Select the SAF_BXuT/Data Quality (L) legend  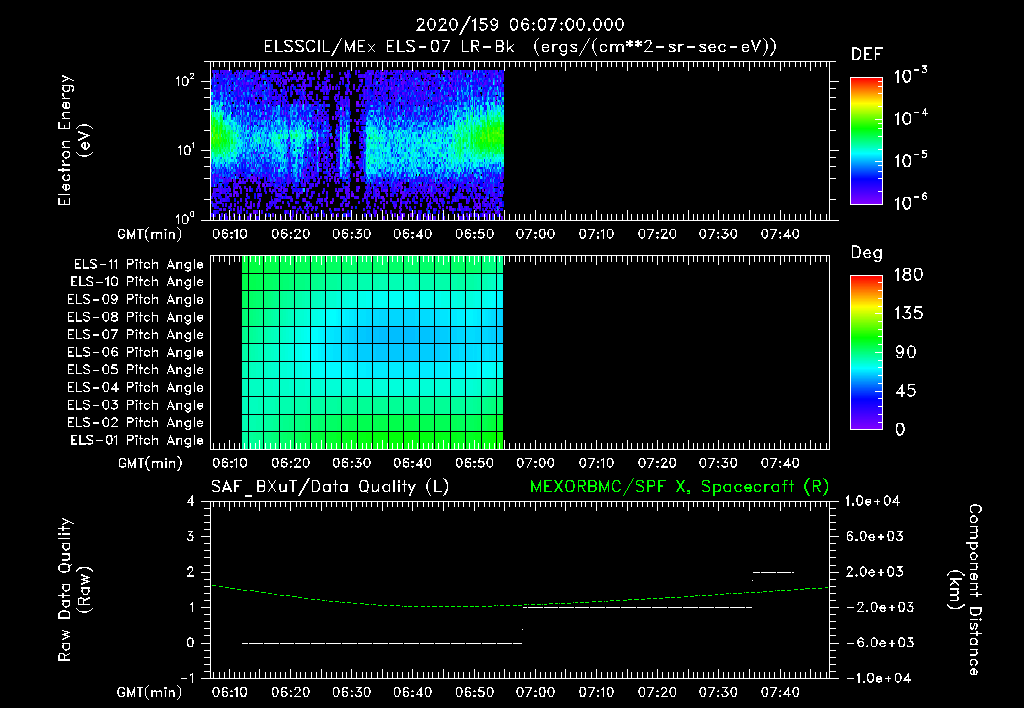click(330, 487)
